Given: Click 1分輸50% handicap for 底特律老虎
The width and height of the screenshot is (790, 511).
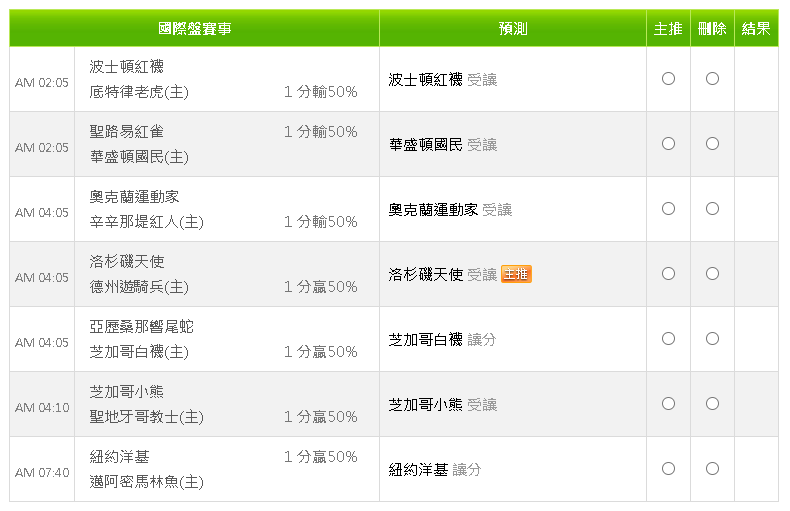Looking at the screenshot, I should (x=320, y=92).
